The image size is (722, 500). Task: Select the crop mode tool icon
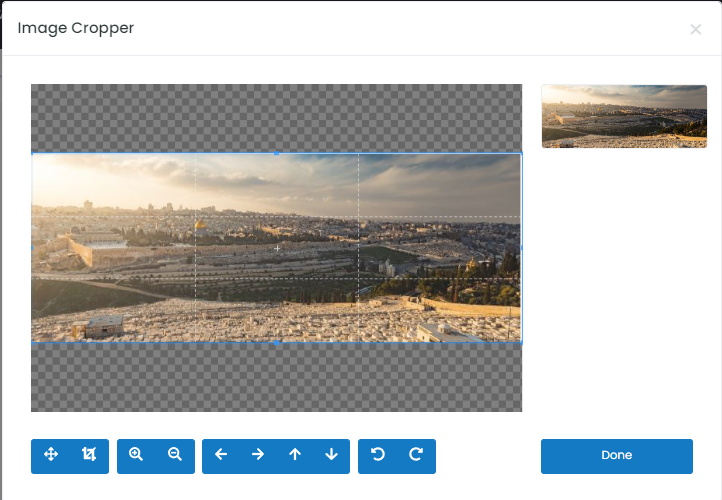tap(89, 455)
